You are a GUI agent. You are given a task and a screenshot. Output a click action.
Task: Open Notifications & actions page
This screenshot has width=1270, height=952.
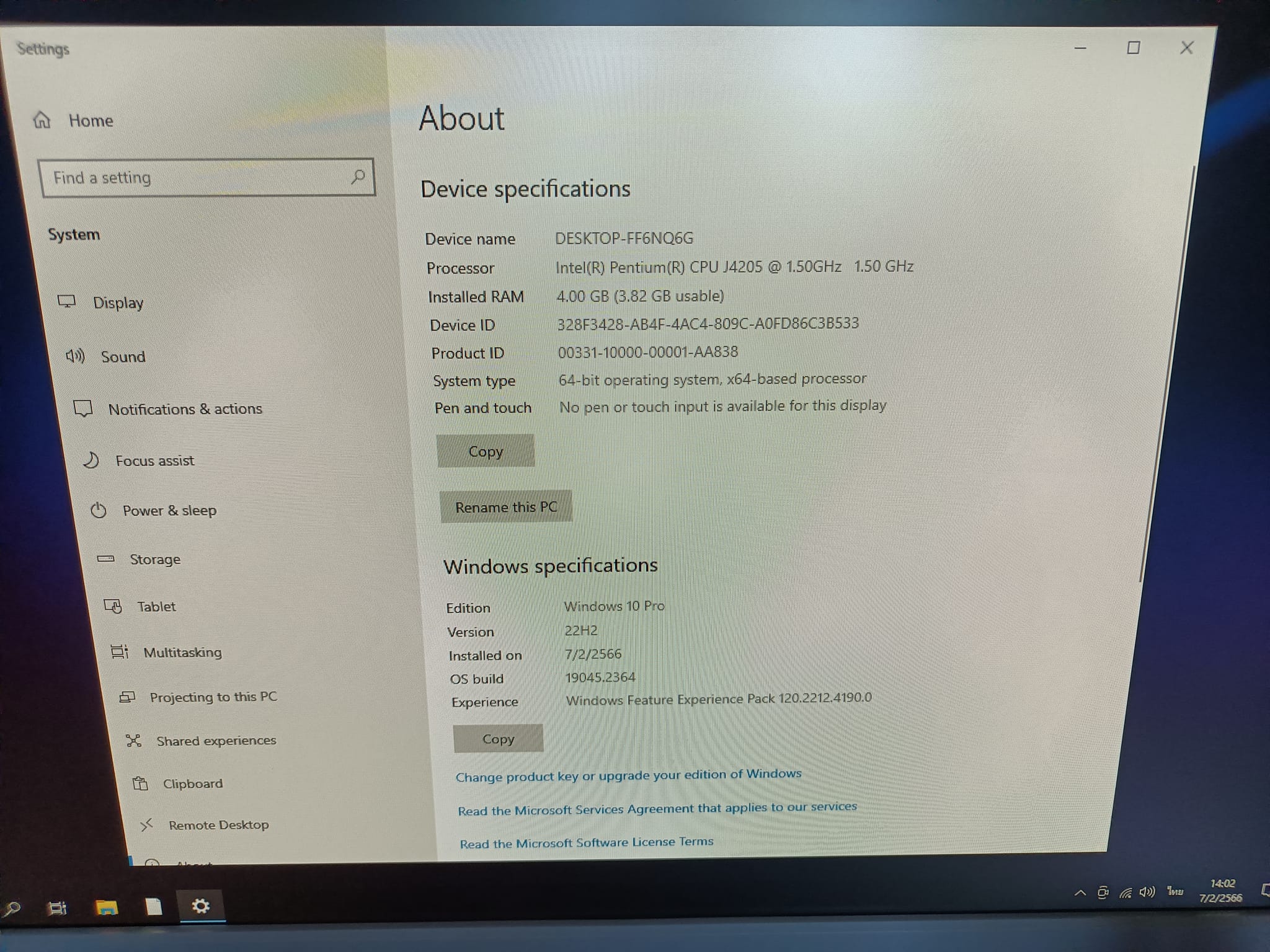[x=185, y=408]
